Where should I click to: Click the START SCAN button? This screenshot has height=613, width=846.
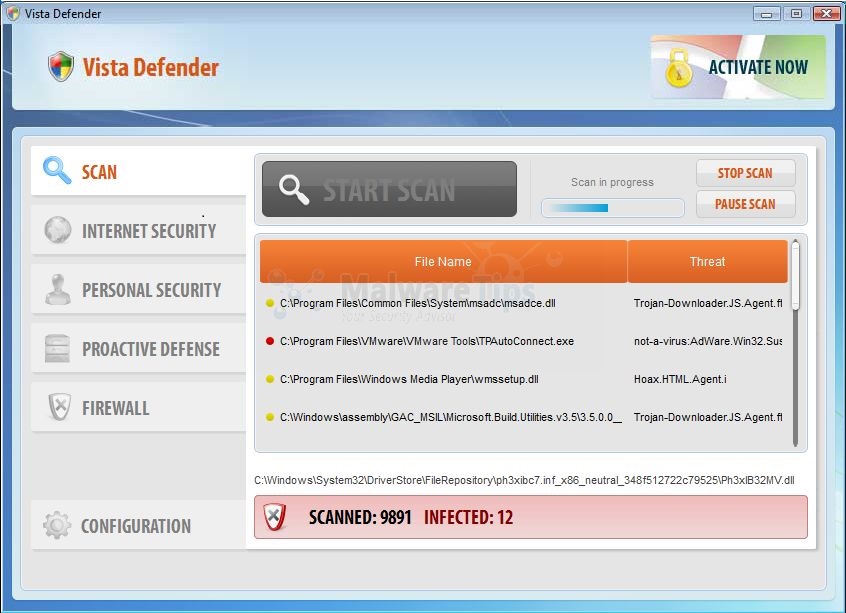click(x=389, y=189)
